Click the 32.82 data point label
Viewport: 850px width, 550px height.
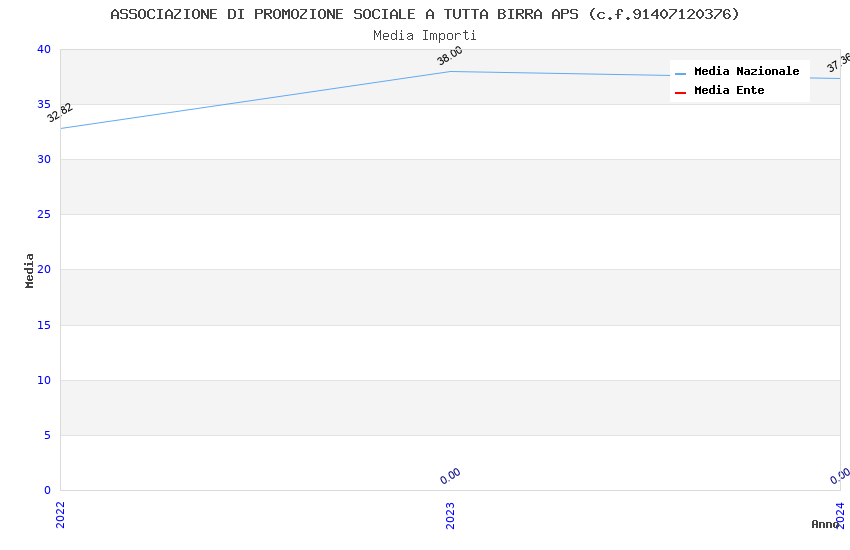click(x=60, y=113)
